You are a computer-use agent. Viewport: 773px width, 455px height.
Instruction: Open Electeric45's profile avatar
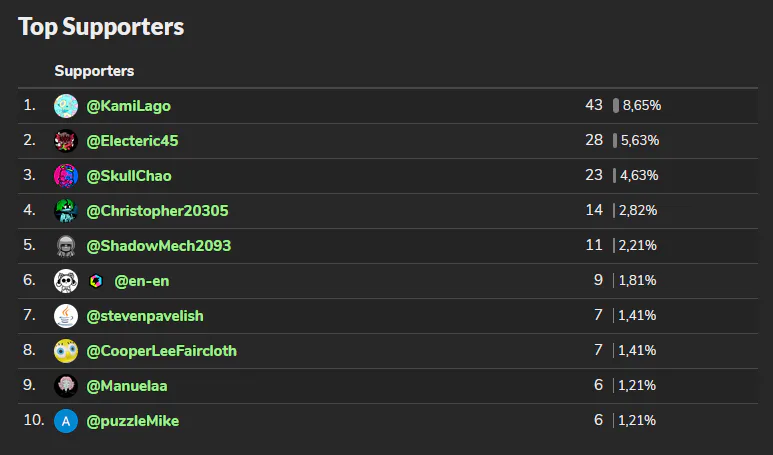point(66,141)
